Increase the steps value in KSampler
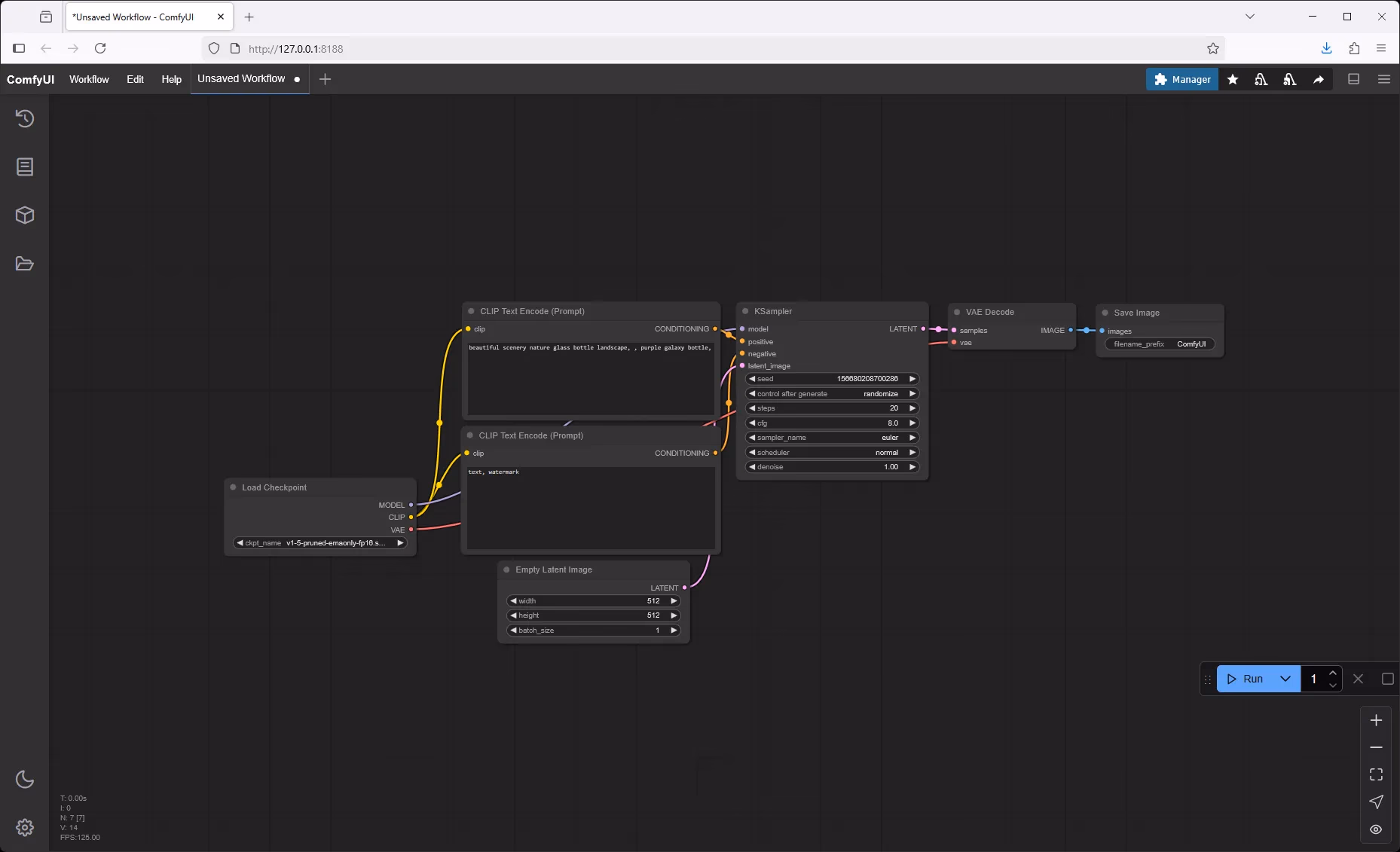Viewport: 1400px width, 852px height. tap(911, 408)
